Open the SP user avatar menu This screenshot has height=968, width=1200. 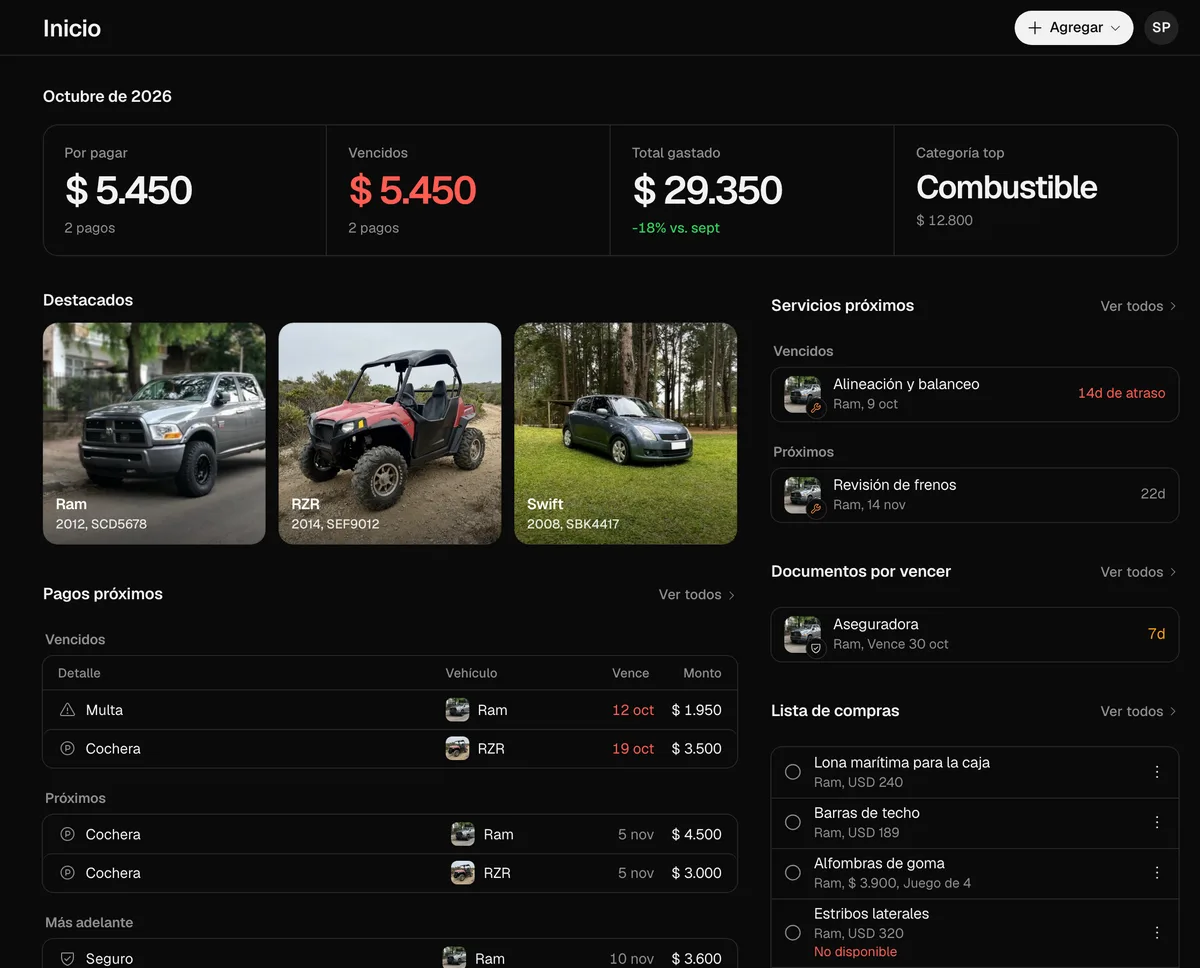pos(1161,28)
